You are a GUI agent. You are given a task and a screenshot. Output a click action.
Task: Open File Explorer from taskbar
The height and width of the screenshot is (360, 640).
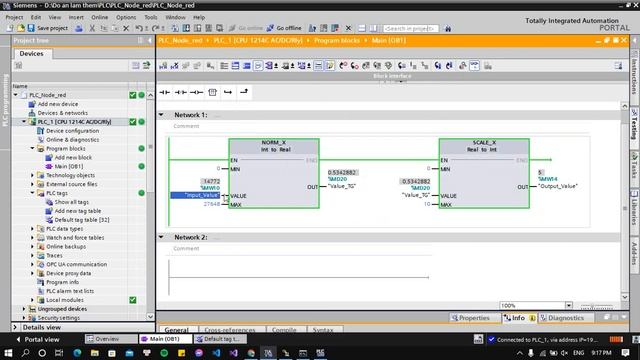point(95,353)
